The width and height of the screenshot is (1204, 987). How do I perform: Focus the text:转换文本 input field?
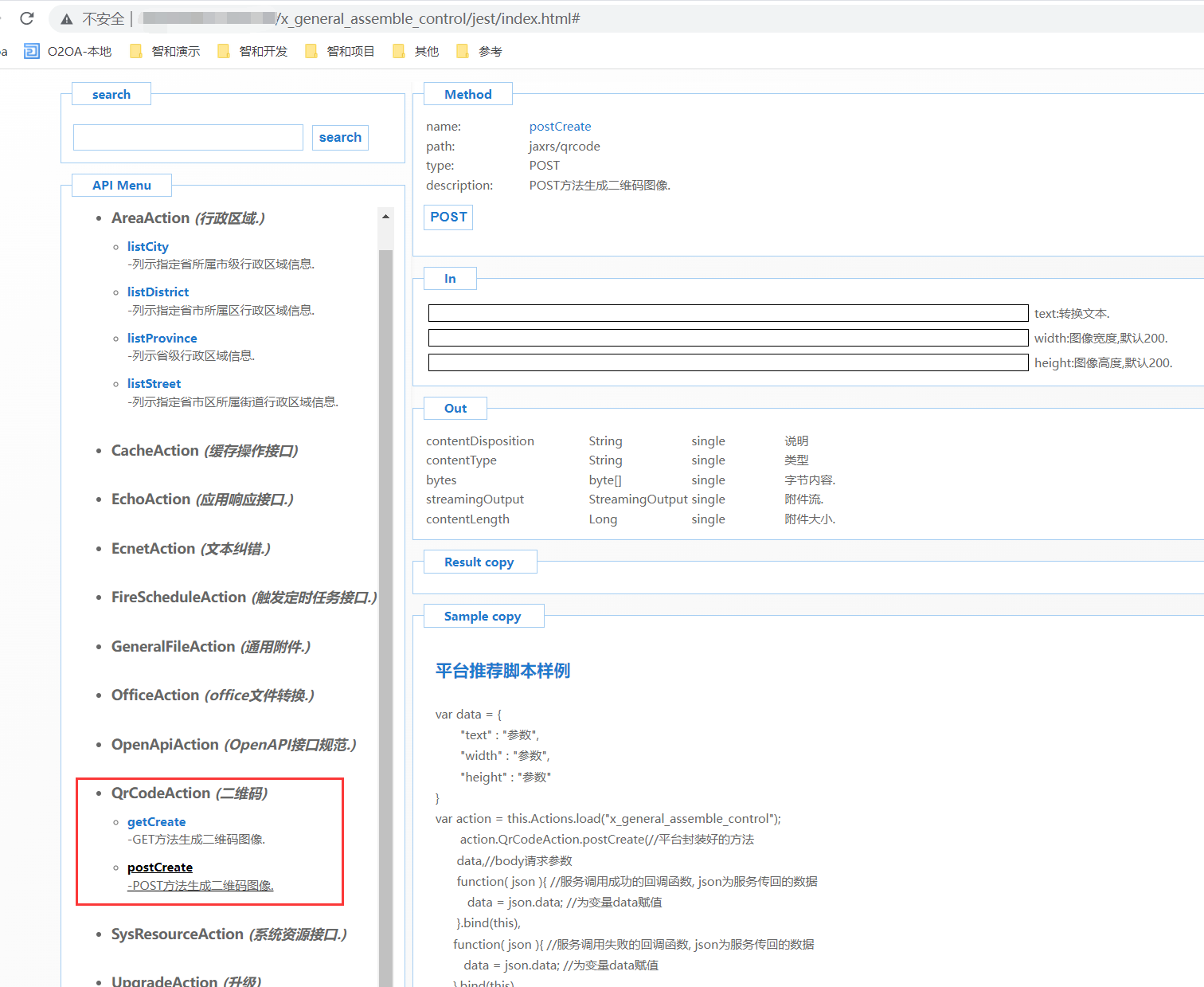point(728,313)
